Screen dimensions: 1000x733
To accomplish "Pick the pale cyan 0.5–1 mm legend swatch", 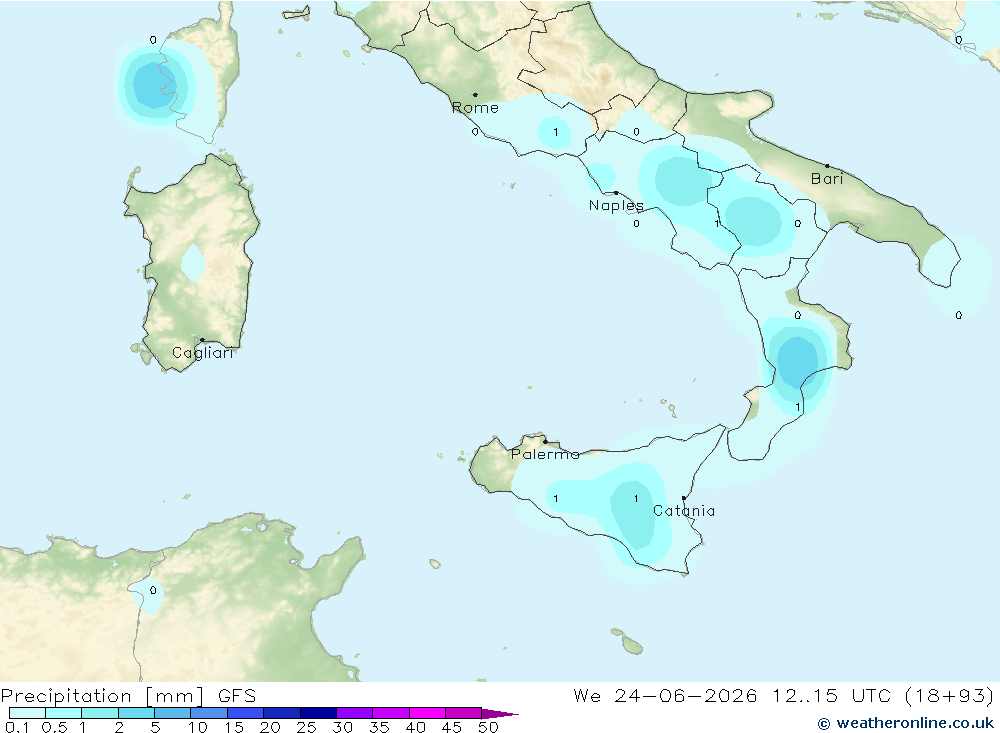I will coord(63,713).
